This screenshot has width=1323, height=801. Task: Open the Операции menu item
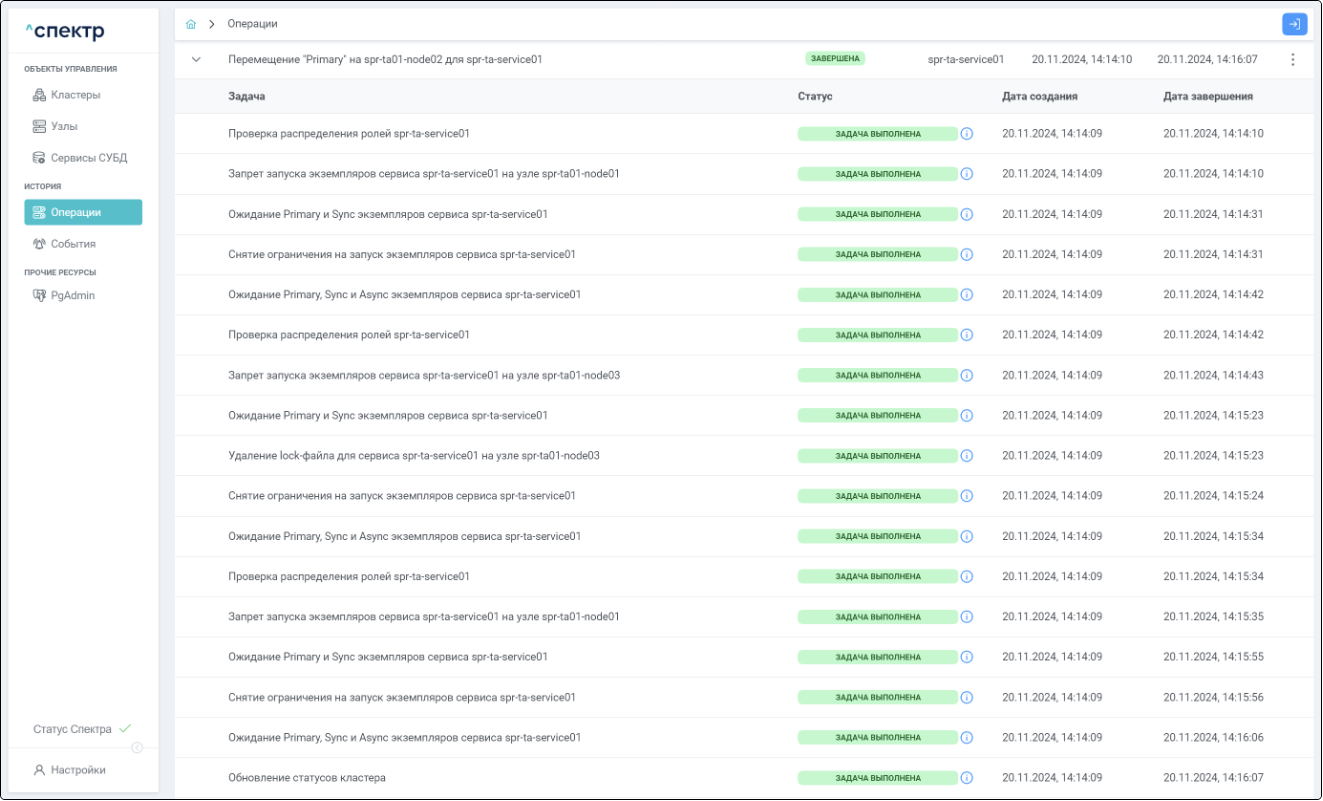pos(83,213)
